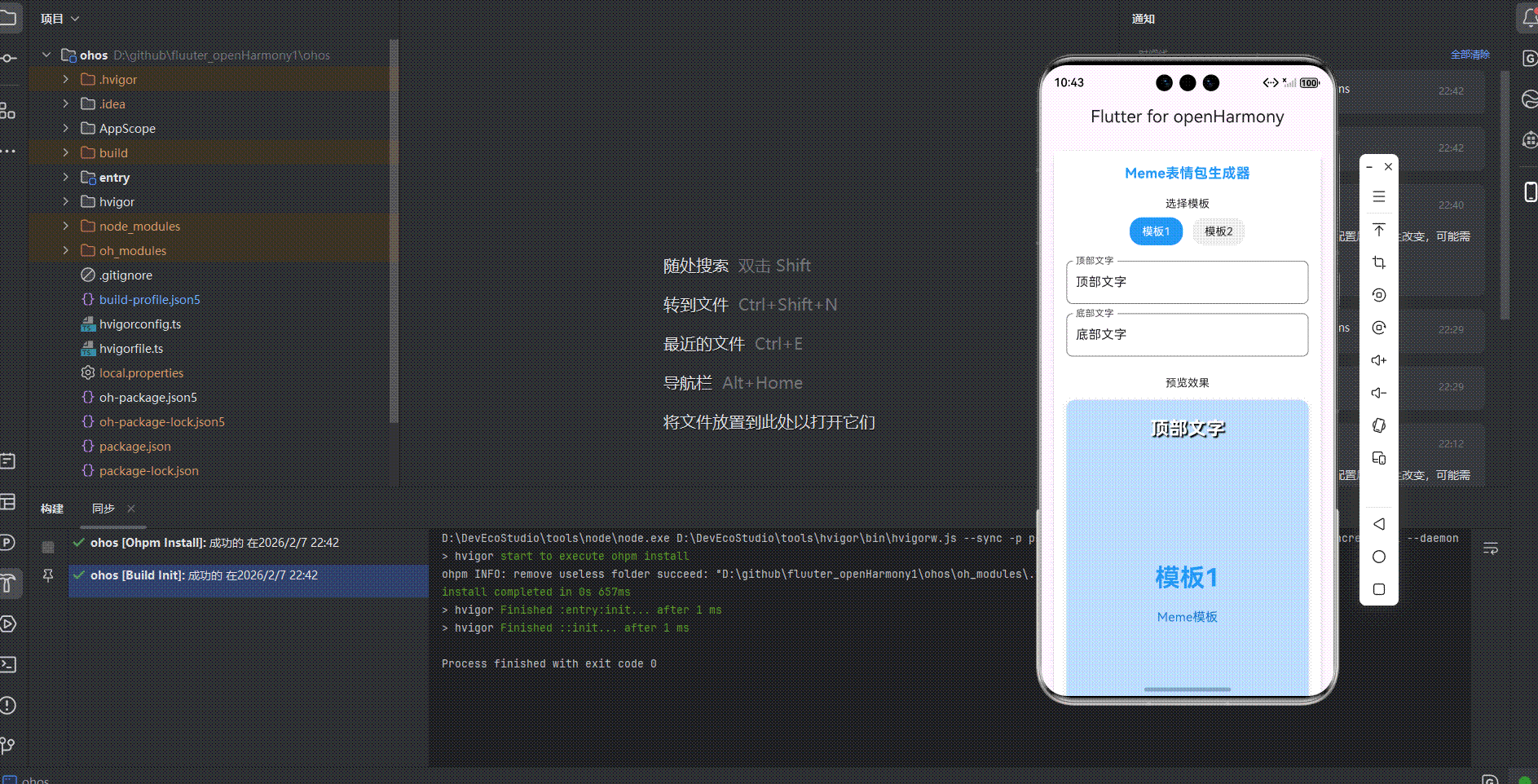1538x784 pixels.
Task: Click the multi-device icon in emulator toolbar
Action: coord(1378,458)
